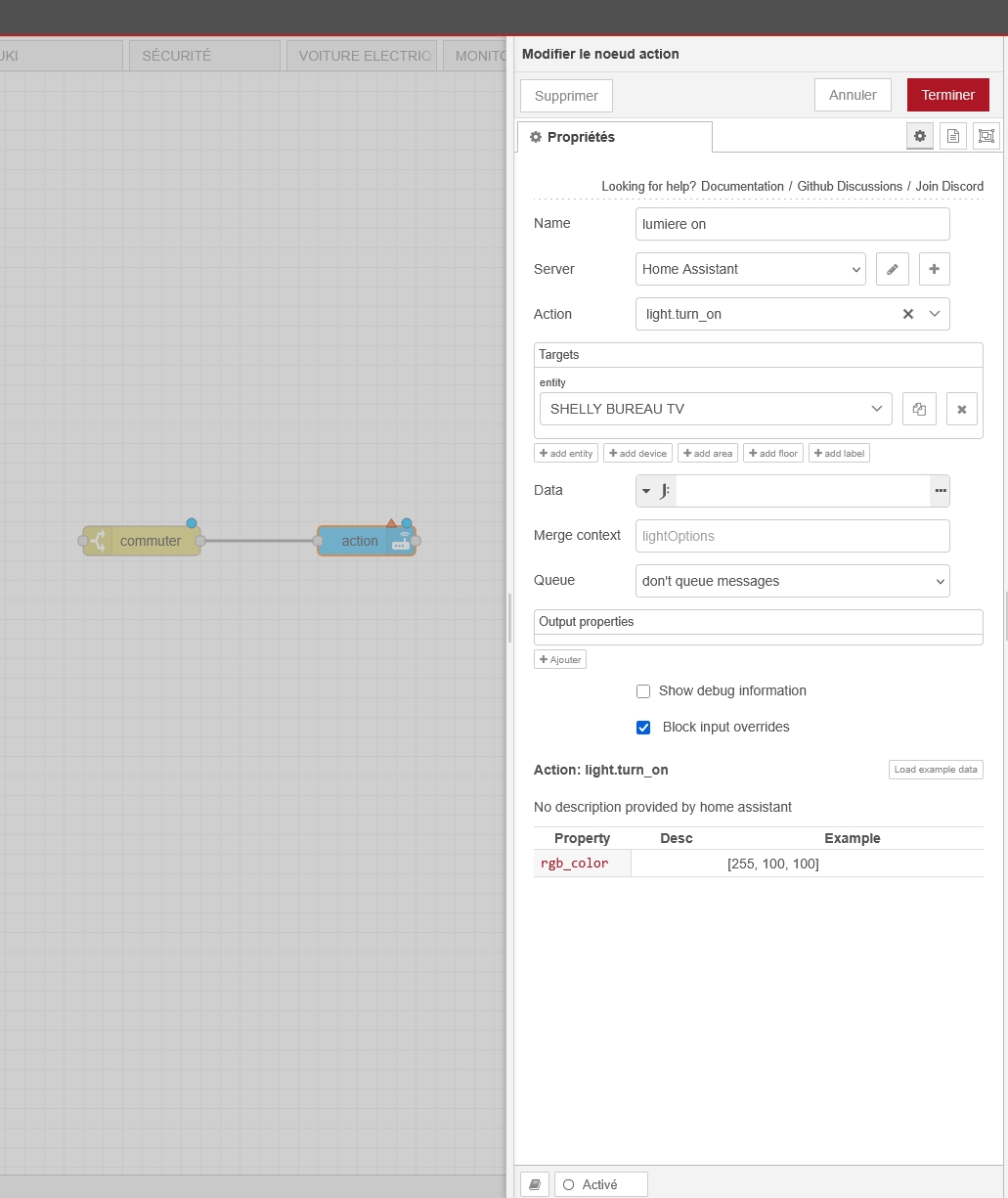The image size is (1008, 1198).
Task: Open the book icon in bottom bar
Action: coord(535,1184)
